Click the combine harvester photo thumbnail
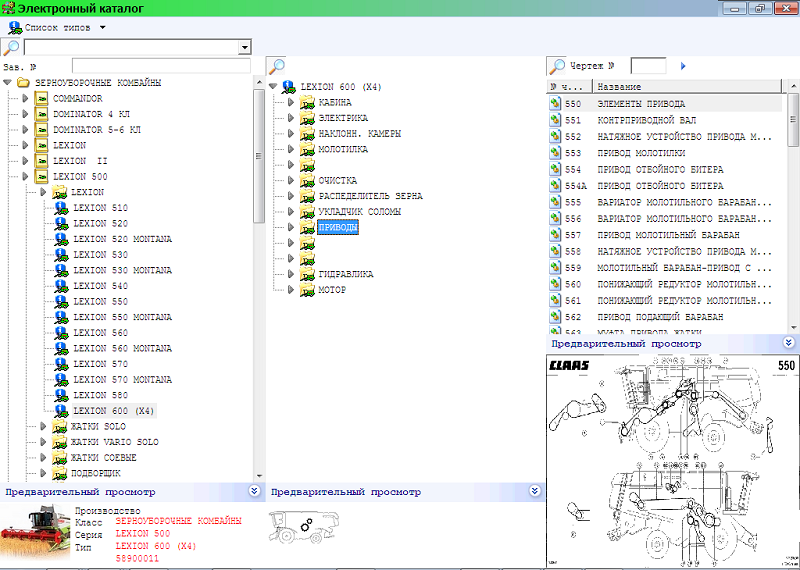 coord(35,531)
